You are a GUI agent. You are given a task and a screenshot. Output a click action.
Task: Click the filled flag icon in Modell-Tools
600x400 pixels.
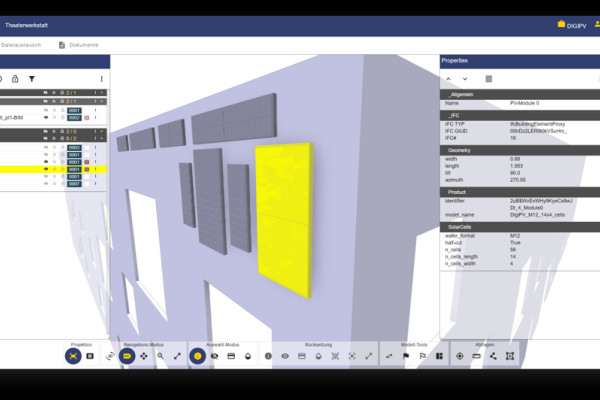[x=406, y=356]
